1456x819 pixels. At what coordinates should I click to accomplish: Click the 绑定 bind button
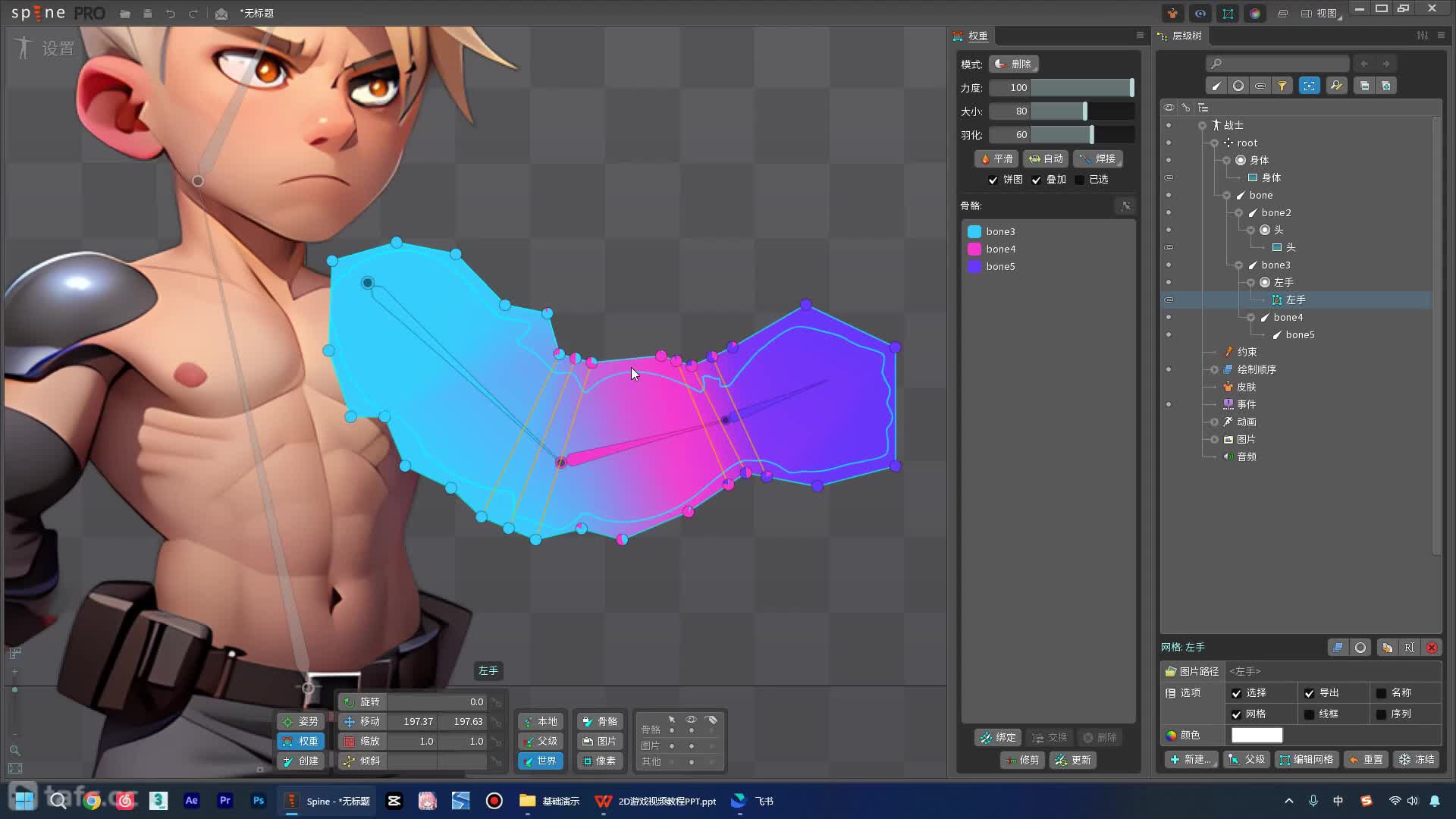(x=998, y=737)
